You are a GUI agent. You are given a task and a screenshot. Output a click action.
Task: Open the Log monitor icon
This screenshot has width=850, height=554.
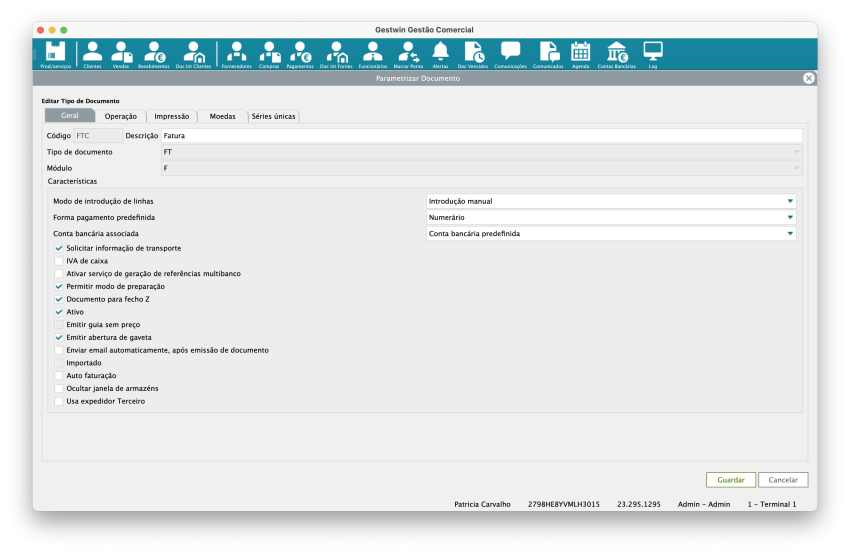click(652, 53)
